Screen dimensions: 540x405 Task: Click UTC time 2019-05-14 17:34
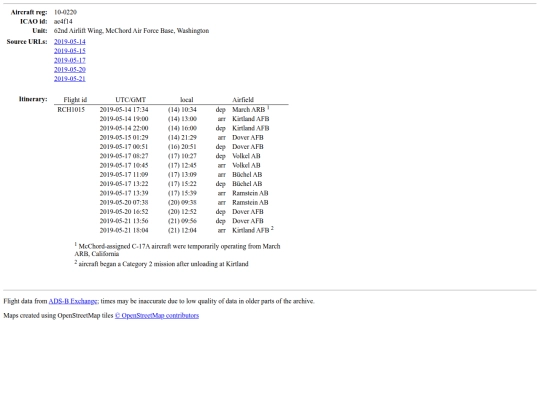[x=124, y=110]
